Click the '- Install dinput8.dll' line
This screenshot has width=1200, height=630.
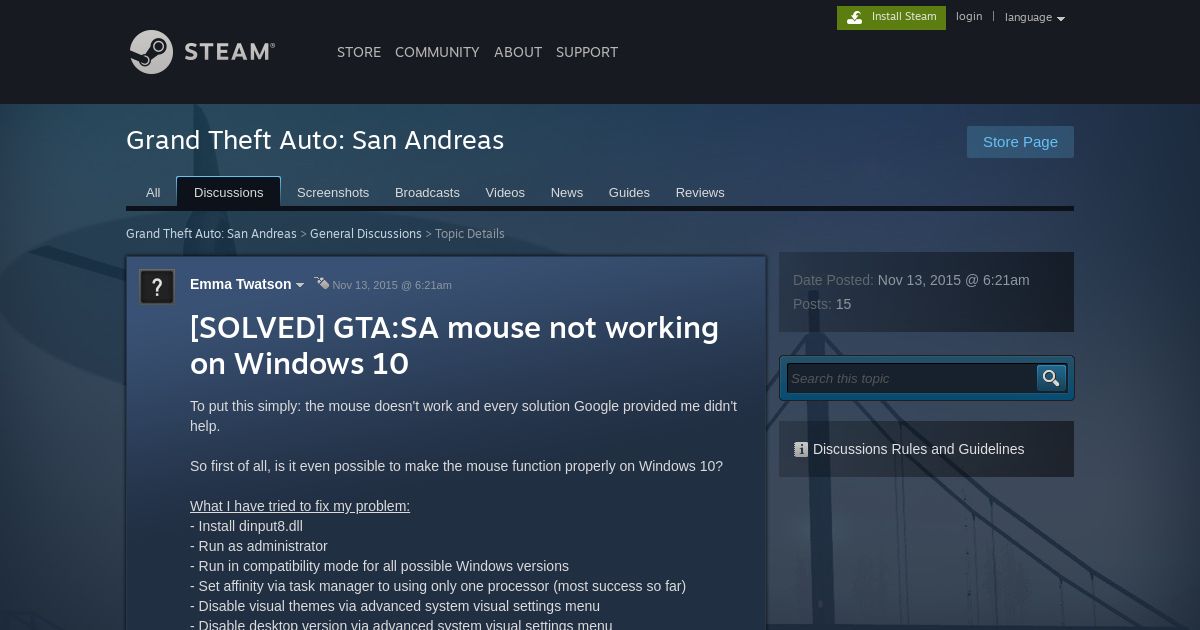point(246,526)
